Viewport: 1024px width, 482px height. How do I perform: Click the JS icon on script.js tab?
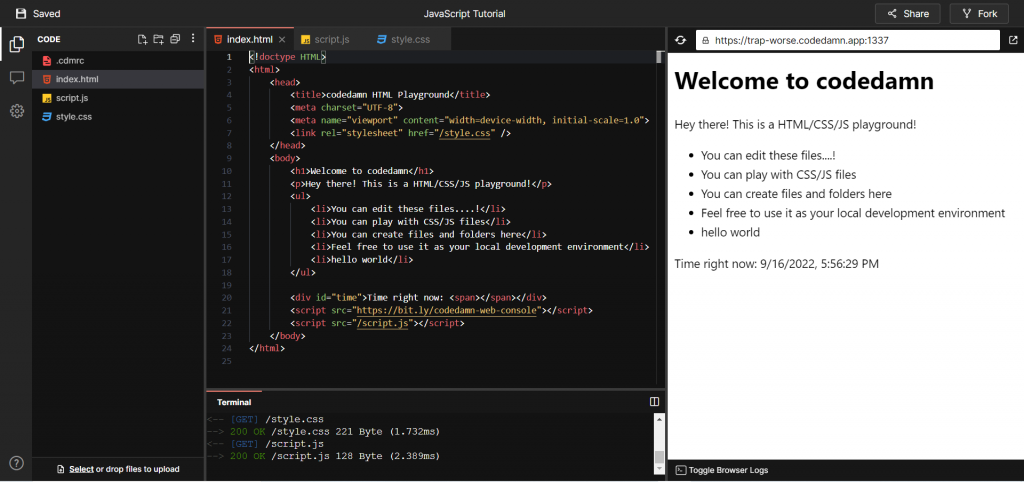coord(306,40)
